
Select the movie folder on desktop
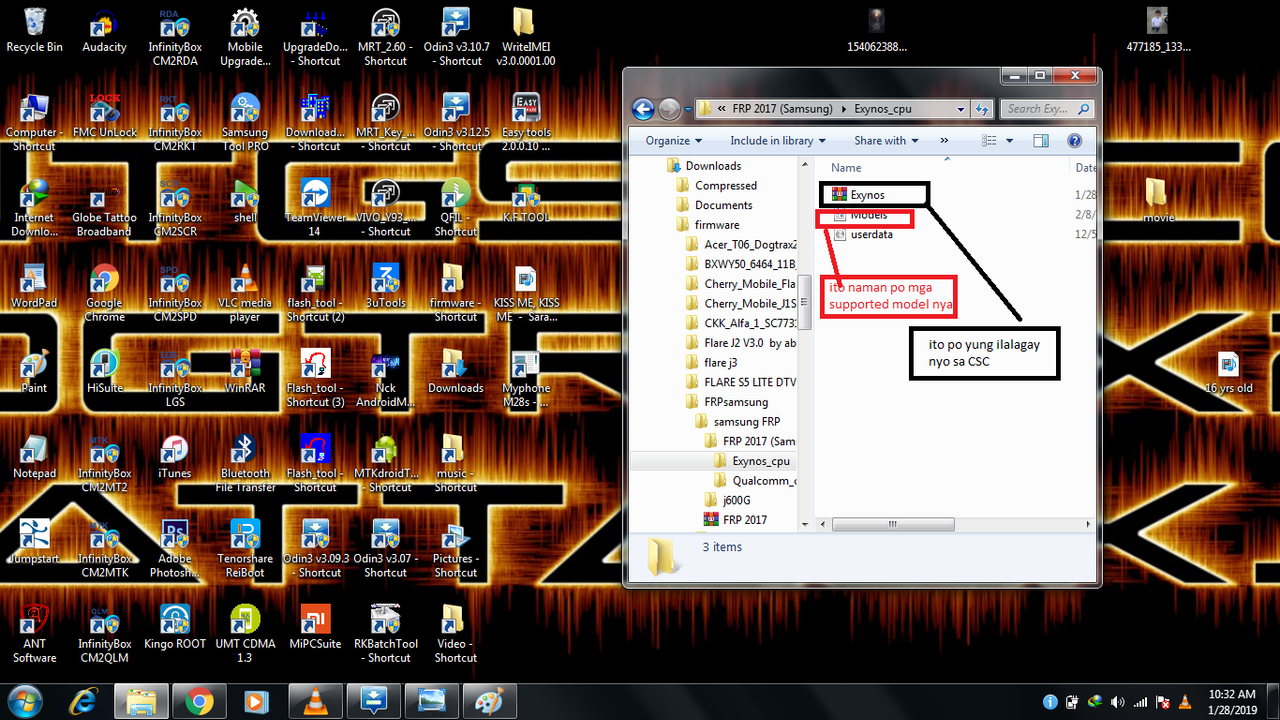[1158, 200]
